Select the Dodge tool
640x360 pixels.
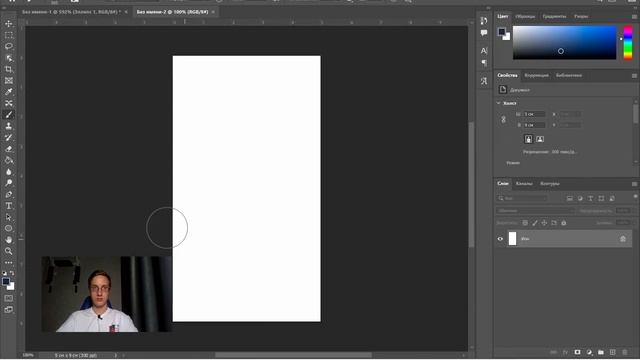[9, 183]
